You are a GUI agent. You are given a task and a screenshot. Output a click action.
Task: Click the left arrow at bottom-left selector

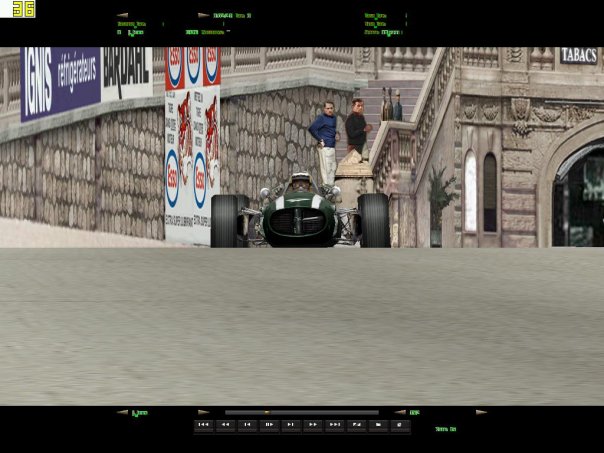(x=122, y=412)
